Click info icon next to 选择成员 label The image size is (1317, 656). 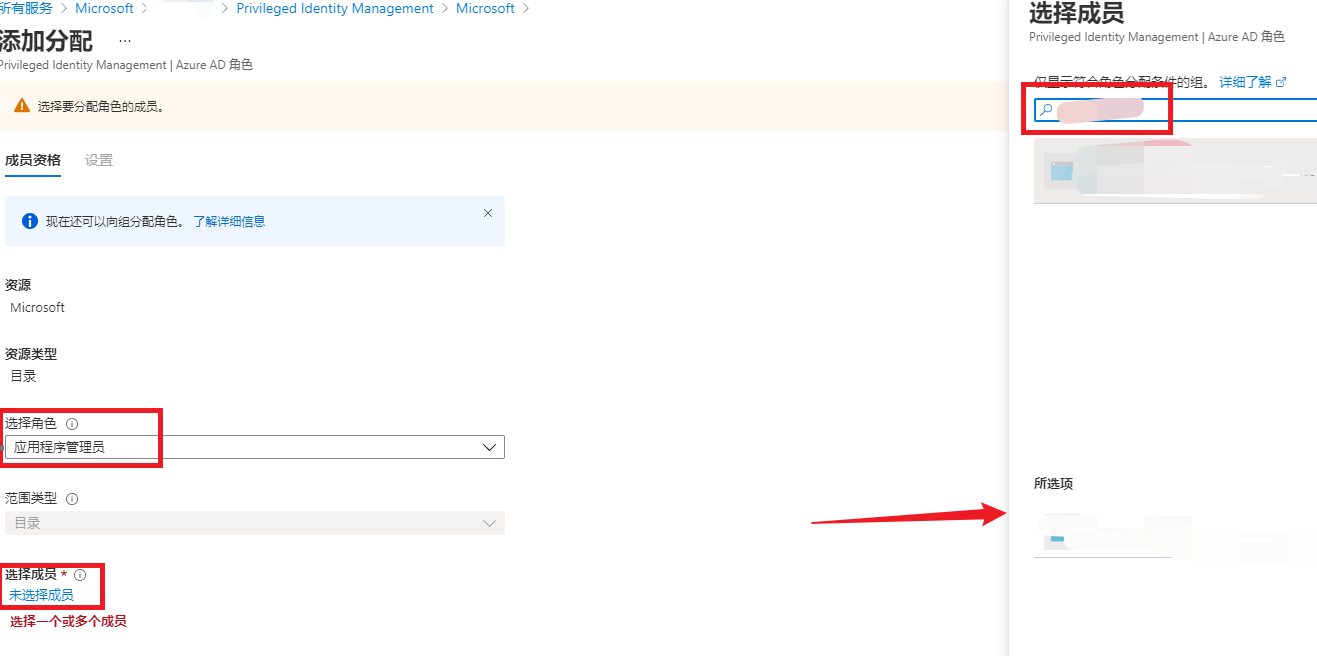pyautogui.click(x=80, y=575)
